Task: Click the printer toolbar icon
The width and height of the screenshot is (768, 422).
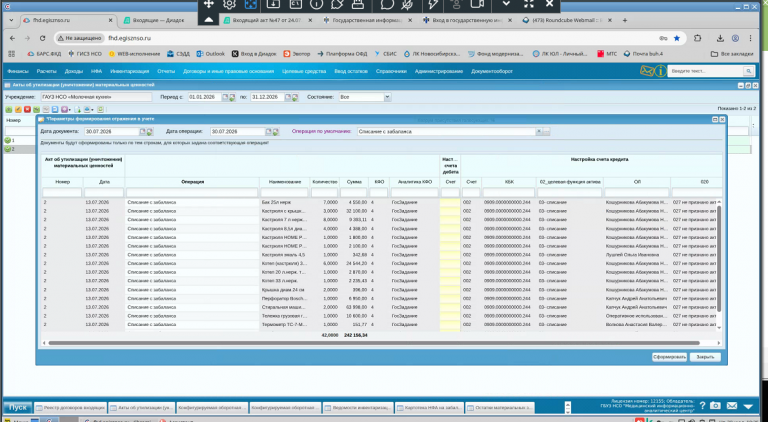Action: pyautogui.click(x=87, y=110)
